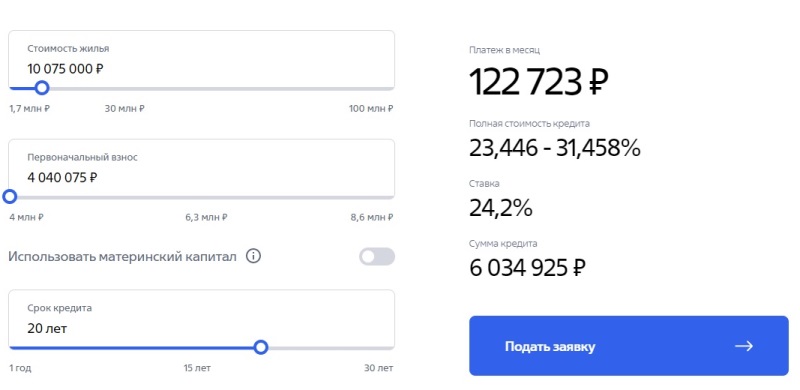Click the Срок кредита 20 лет field
The image size is (800, 390).
[202, 319]
